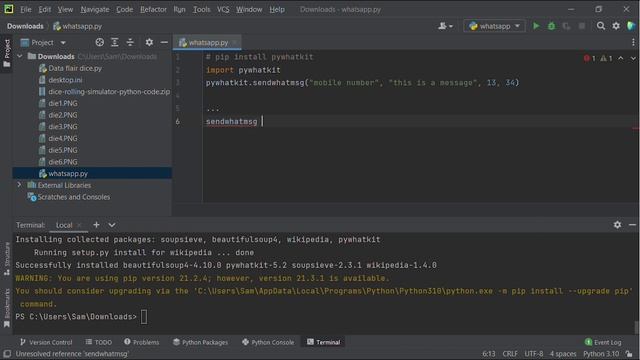
Task: Open line separator CRLF selector
Action: (510, 354)
